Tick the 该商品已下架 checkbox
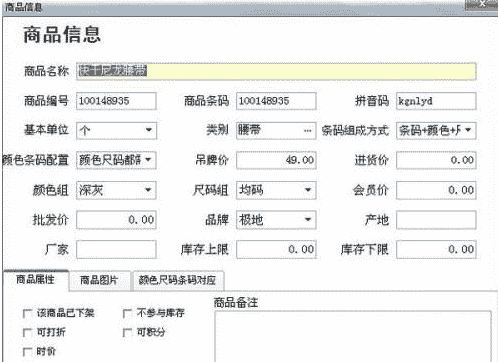498x362 pixels. click(27, 313)
